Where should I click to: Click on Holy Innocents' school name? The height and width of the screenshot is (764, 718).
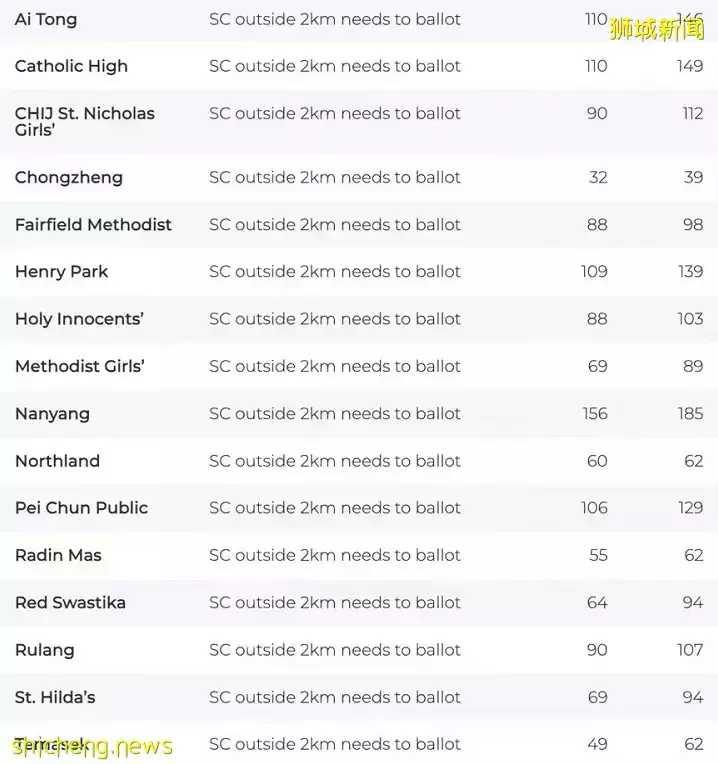(79, 319)
